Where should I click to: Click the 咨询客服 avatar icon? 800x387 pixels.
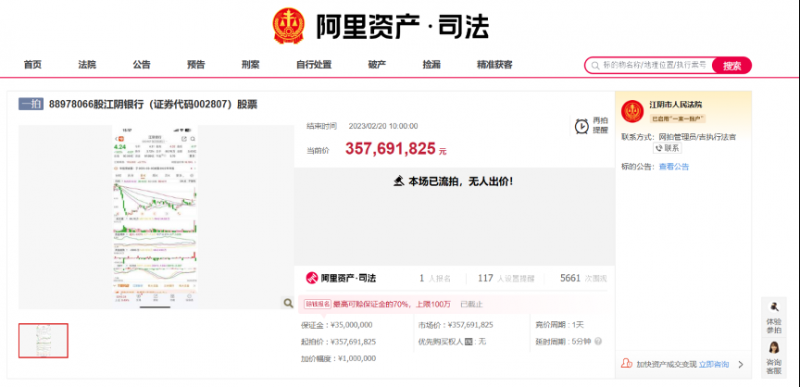[774, 348]
